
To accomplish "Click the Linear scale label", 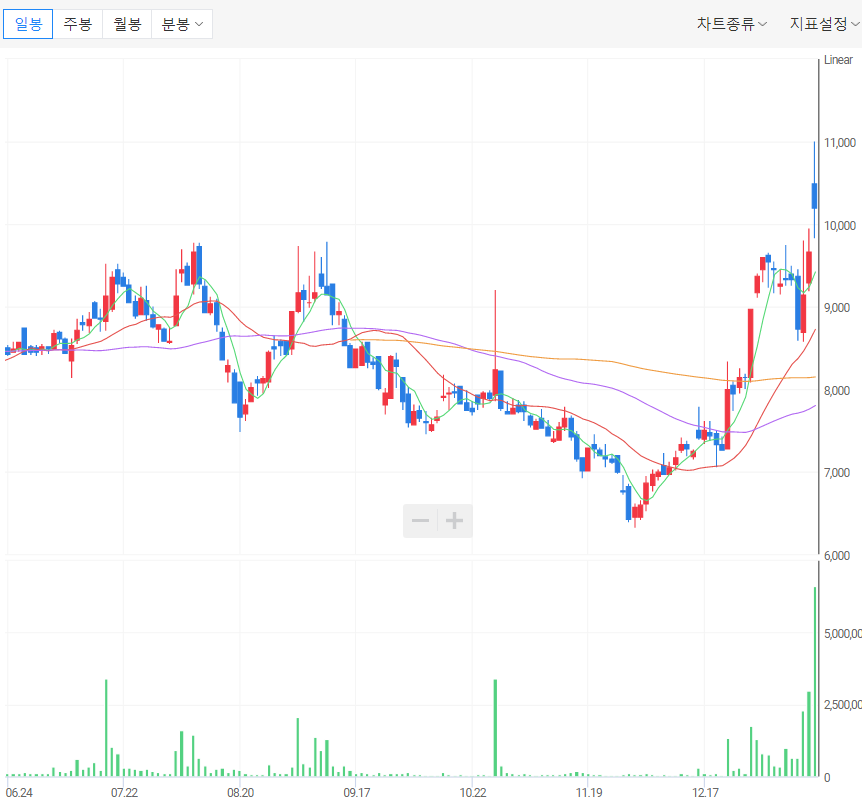I will pyautogui.click(x=838, y=60).
